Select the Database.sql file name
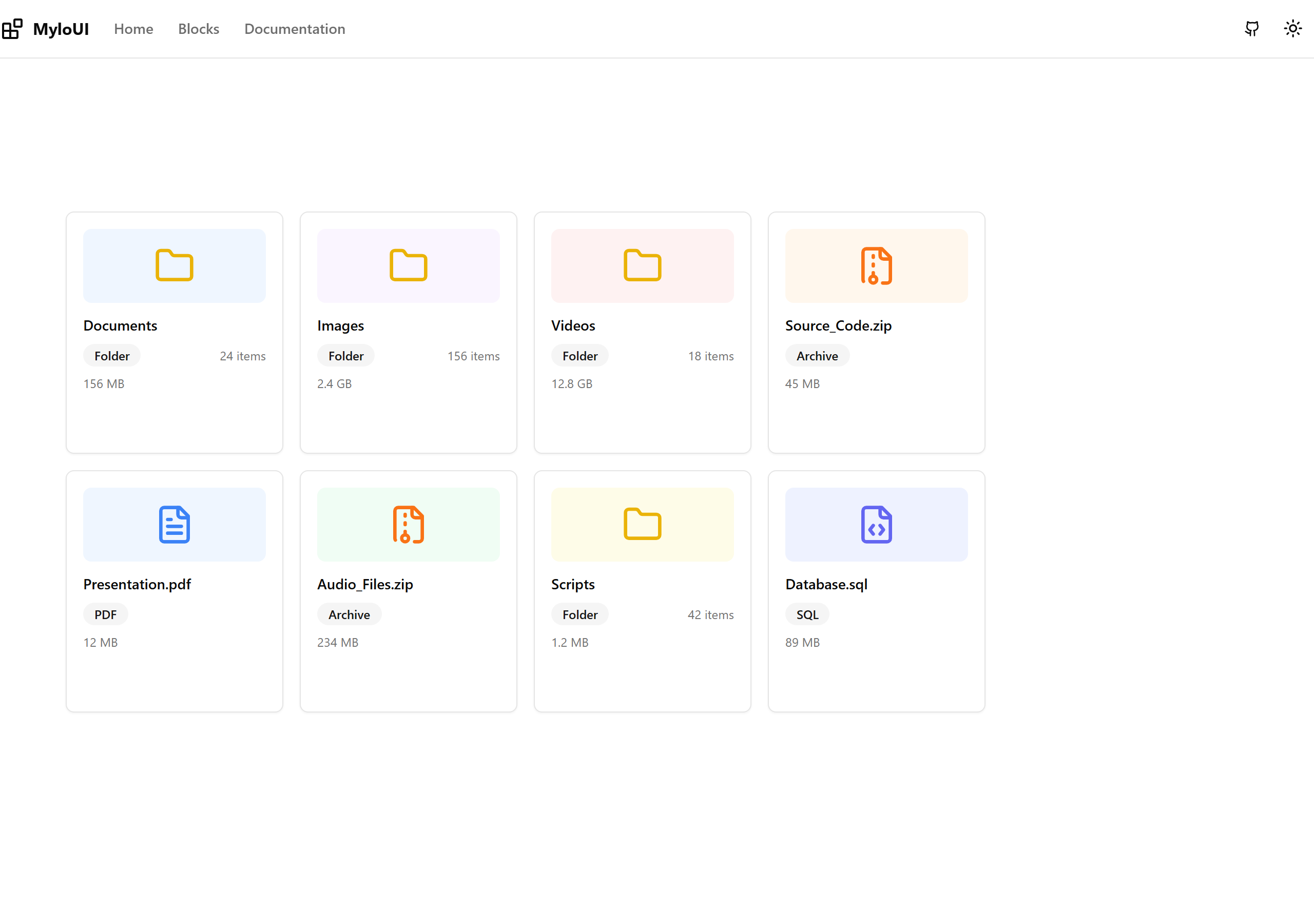The height and width of the screenshot is (924, 1314). tap(826, 585)
